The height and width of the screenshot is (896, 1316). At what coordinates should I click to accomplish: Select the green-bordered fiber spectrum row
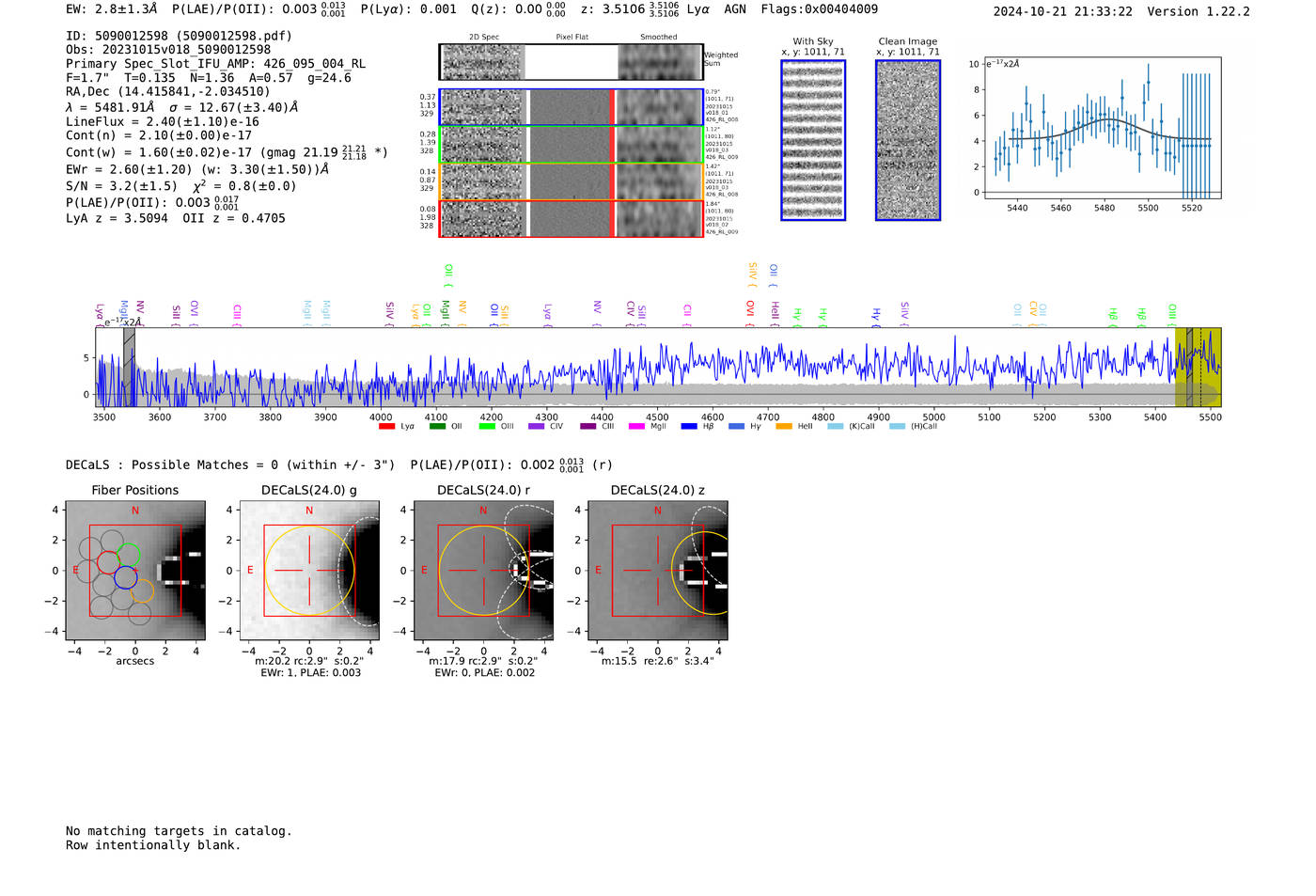(572, 145)
